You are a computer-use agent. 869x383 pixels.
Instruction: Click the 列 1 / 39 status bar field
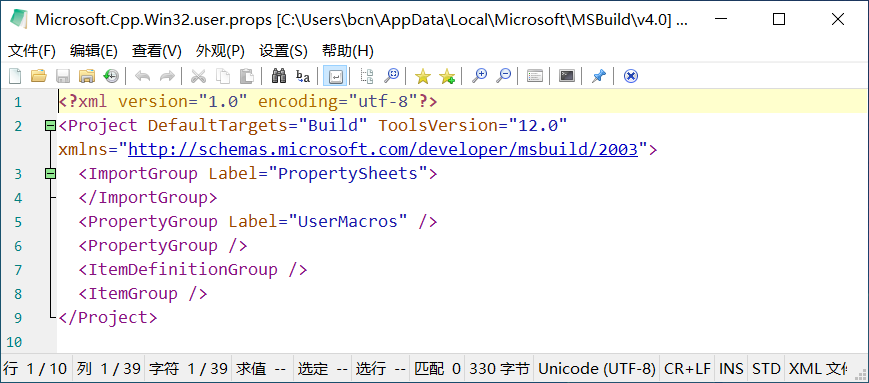point(108,369)
